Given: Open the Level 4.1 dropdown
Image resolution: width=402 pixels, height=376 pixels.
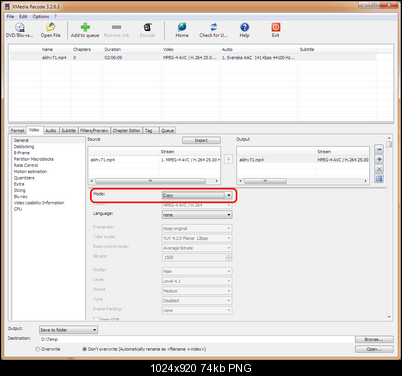Looking at the screenshot, I should [x=197, y=281].
